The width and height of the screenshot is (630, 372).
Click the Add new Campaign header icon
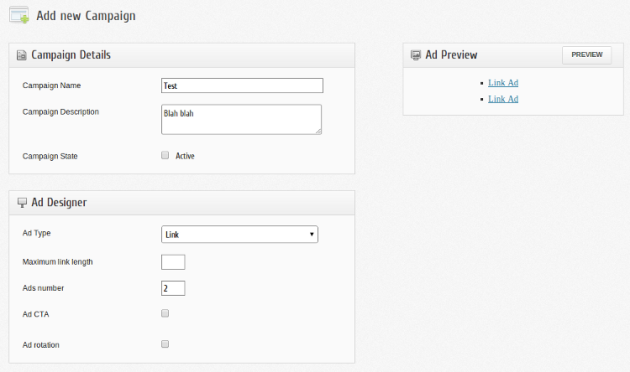pos(19,15)
